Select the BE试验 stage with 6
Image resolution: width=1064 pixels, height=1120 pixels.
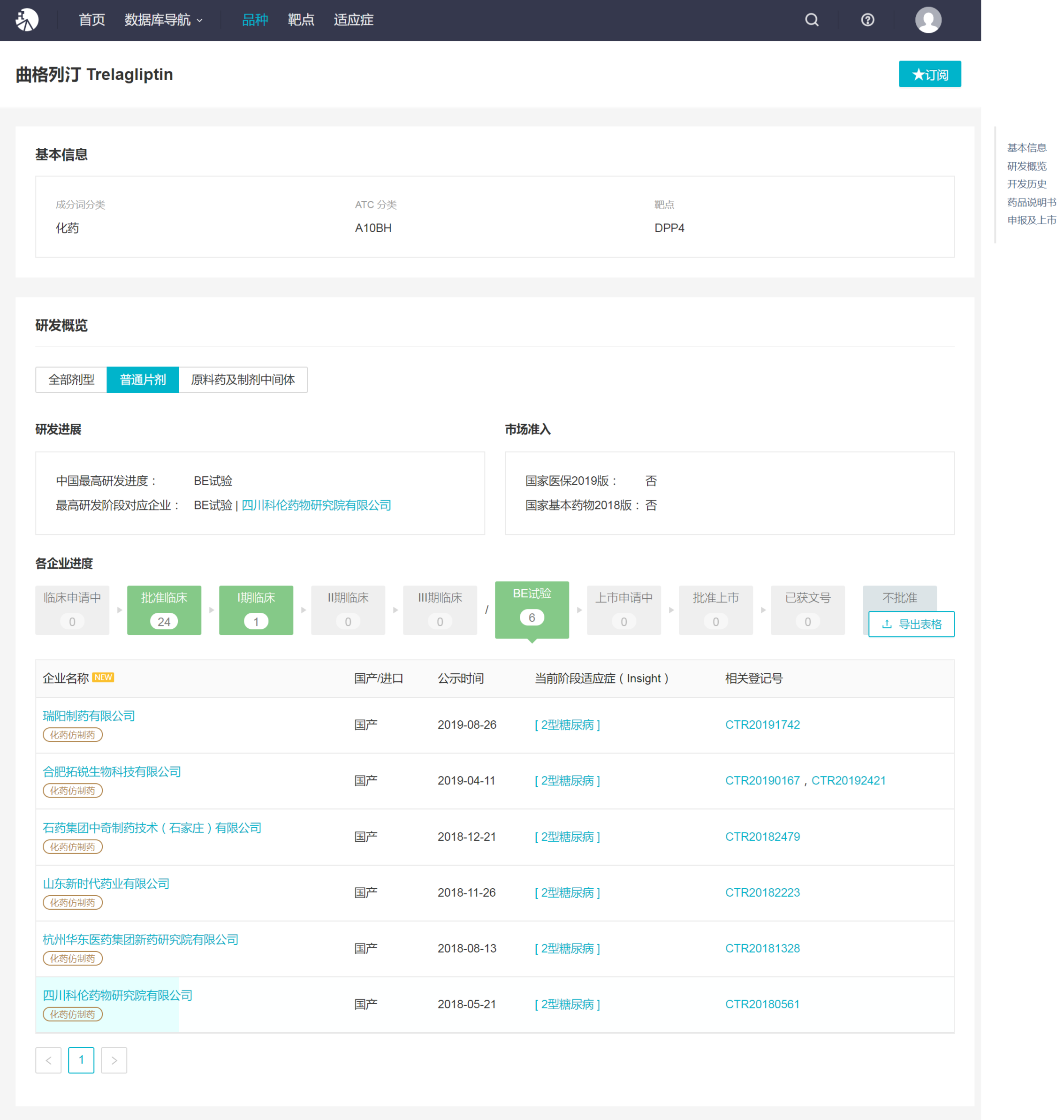[x=532, y=610]
